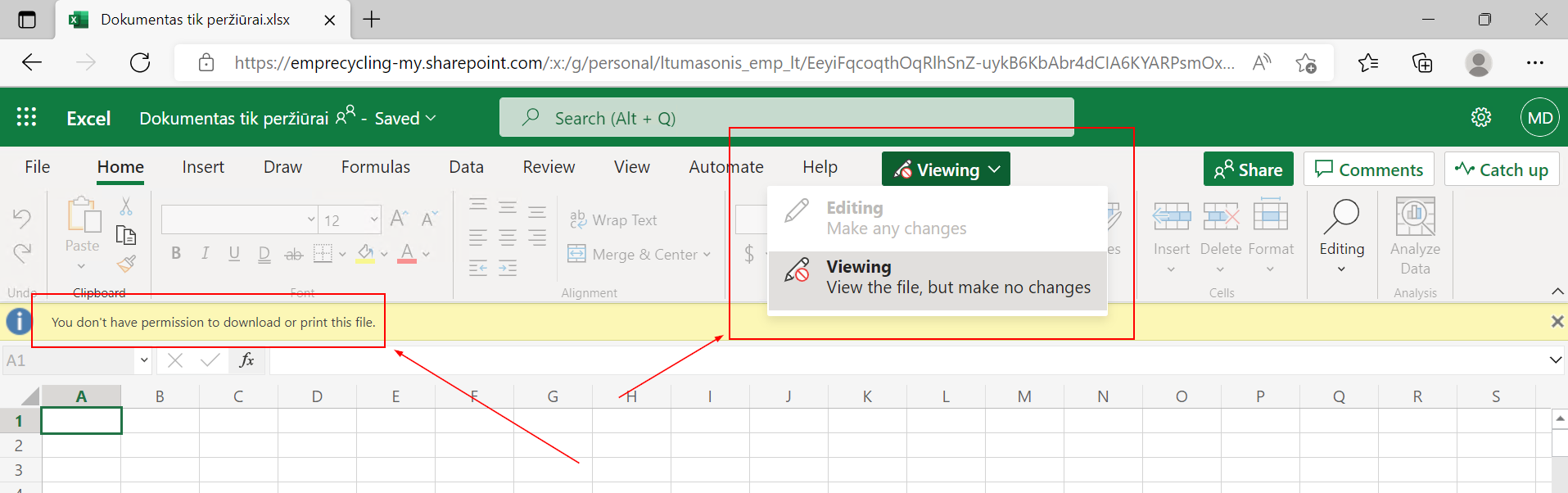
Task: Expand the Viewing mode dropdown
Action: (946, 170)
